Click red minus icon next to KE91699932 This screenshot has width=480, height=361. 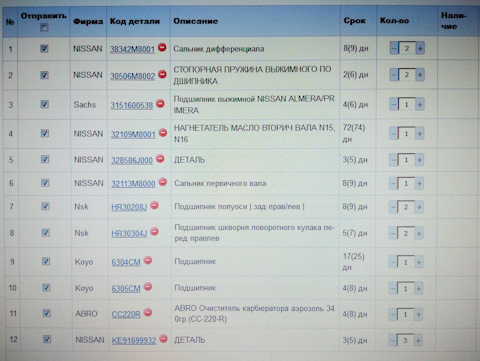(x=163, y=339)
